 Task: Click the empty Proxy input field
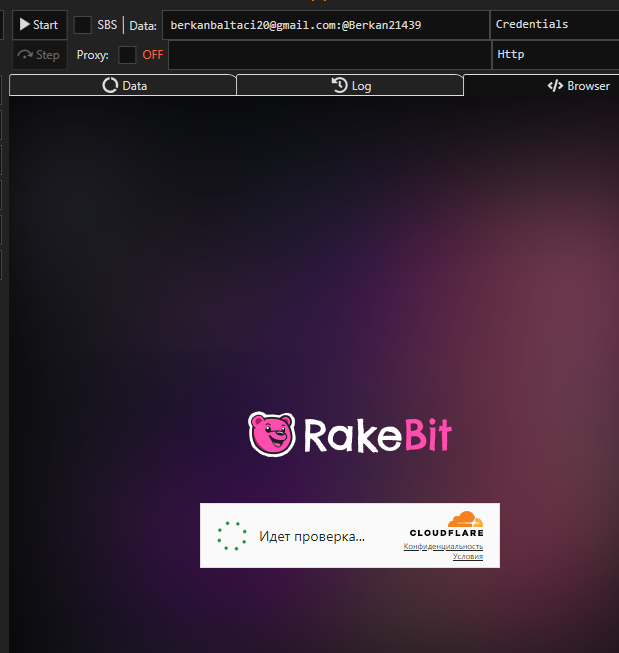click(330, 55)
